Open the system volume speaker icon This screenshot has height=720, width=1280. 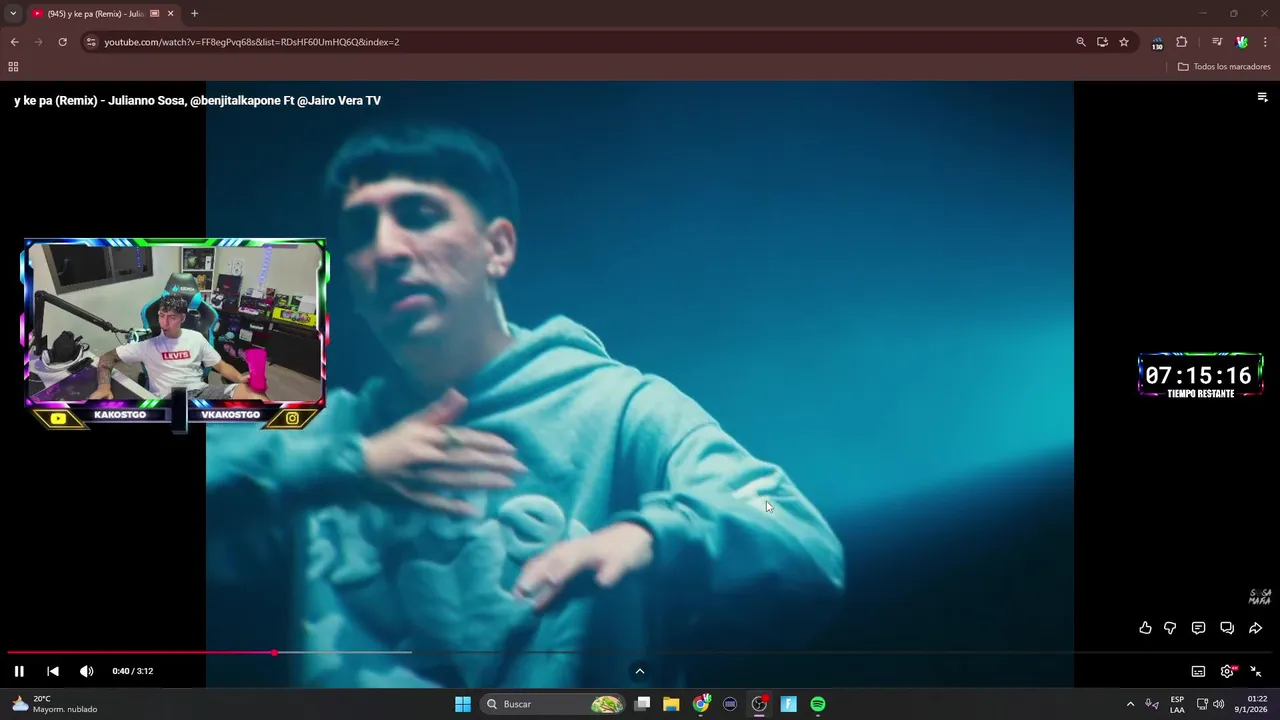[x=1218, y=704]
